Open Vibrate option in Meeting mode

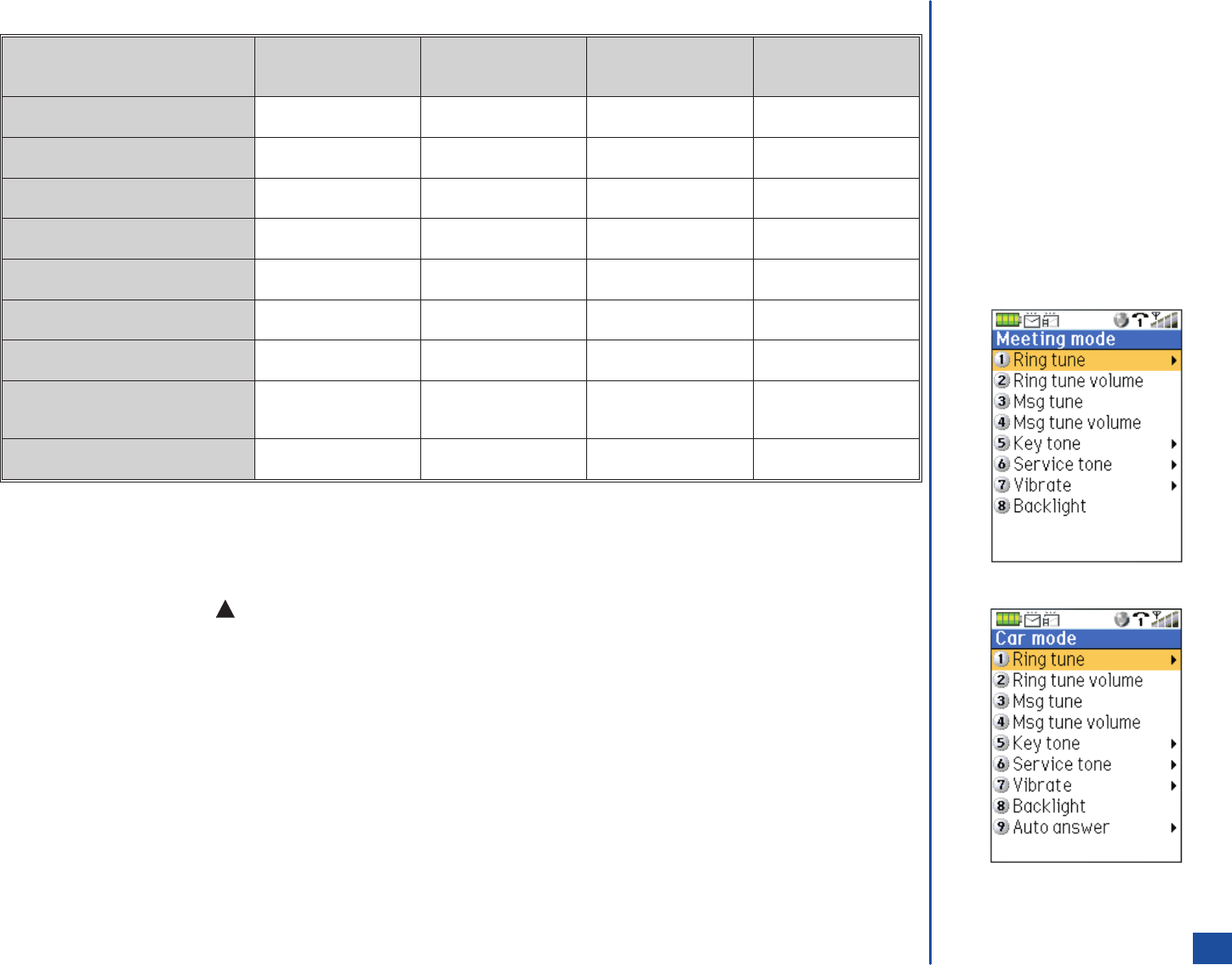coord(1087,486)
